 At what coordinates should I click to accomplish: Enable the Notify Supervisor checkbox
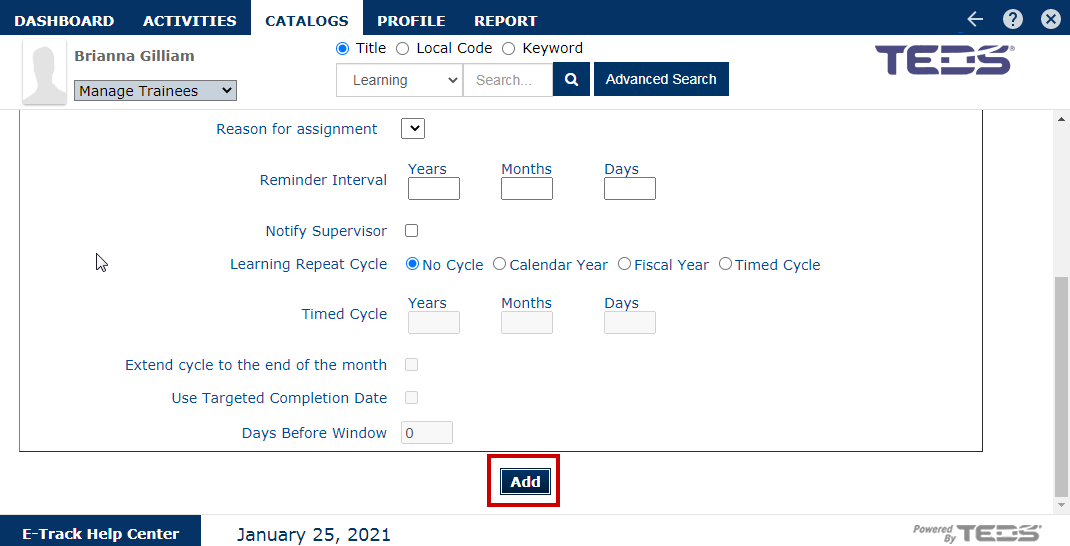click(x=411, y=231)
